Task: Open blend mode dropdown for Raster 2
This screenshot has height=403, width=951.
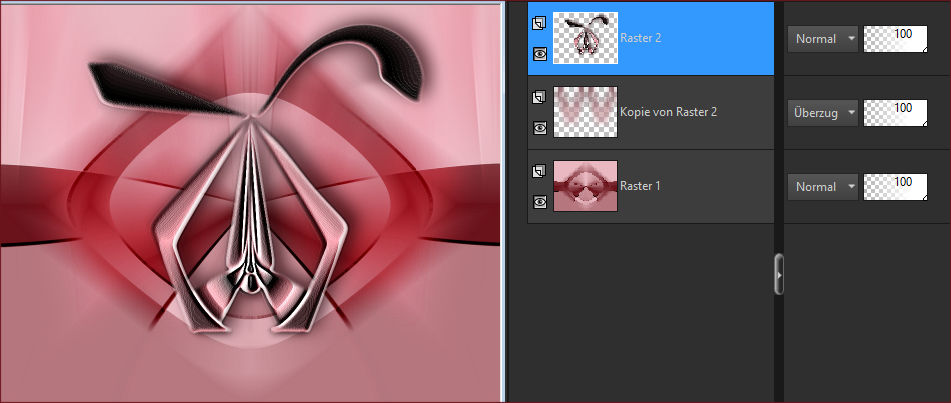Action: tap(823, 39)
